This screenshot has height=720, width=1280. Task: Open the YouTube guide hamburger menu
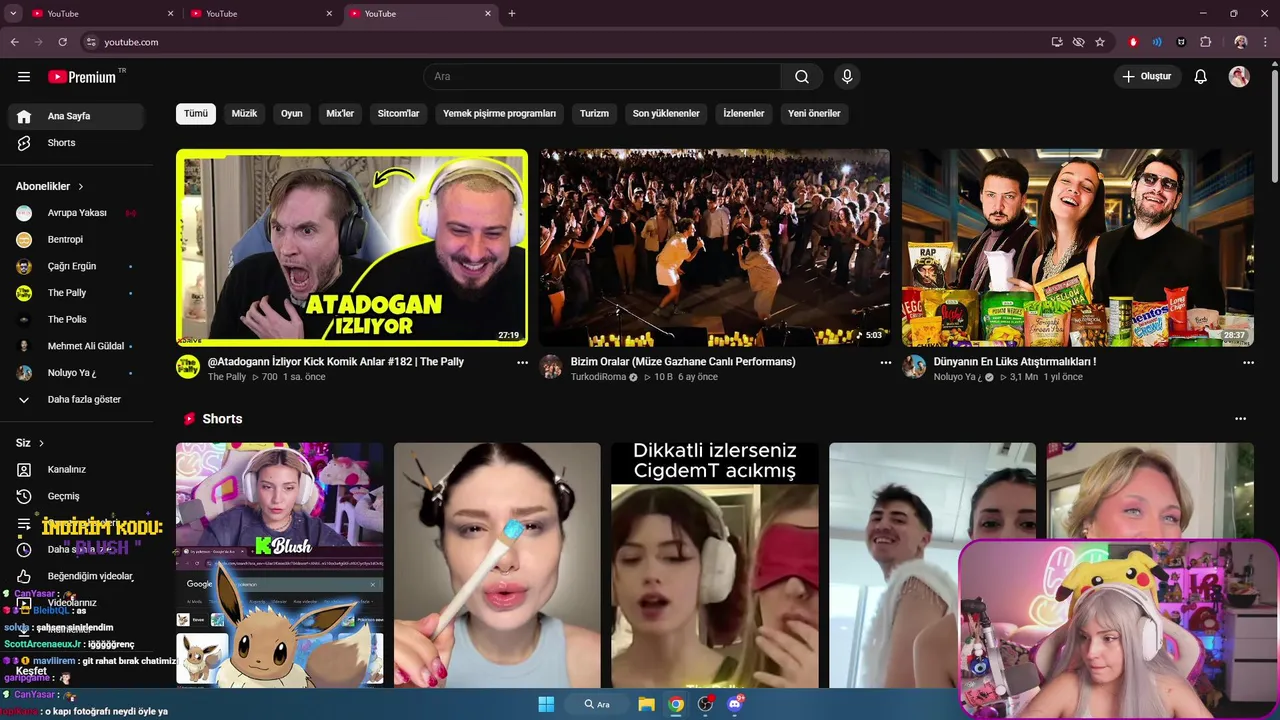[24, 77]
